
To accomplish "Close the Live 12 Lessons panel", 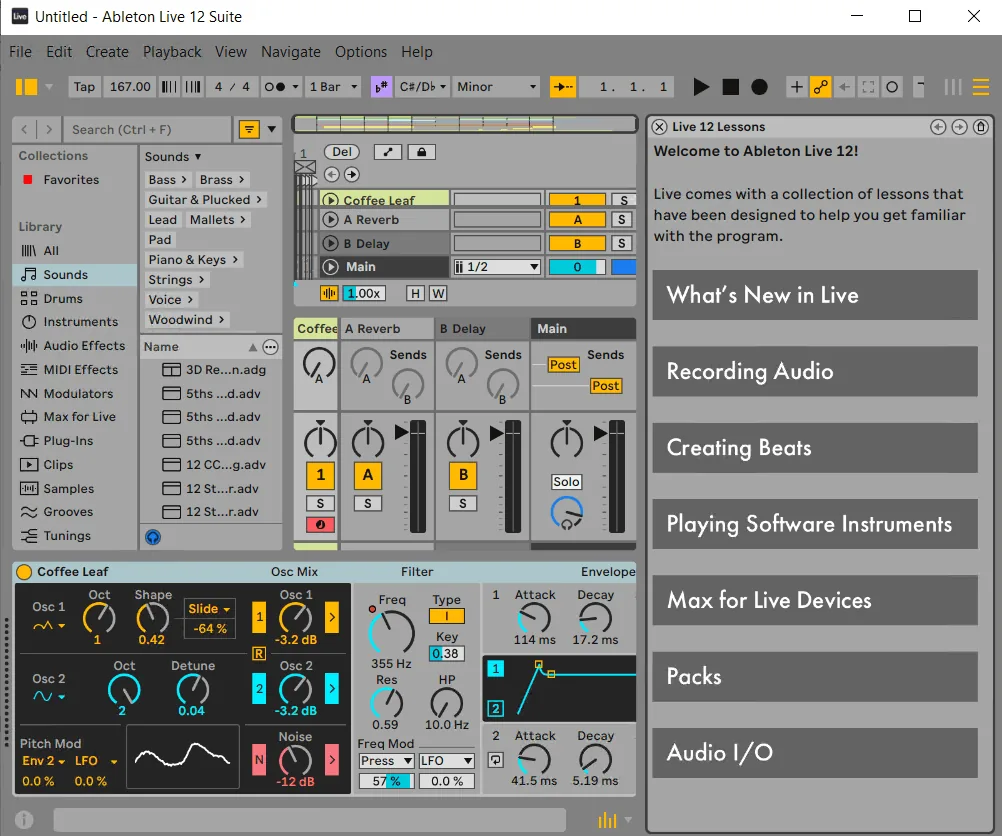I will point(660,127).
